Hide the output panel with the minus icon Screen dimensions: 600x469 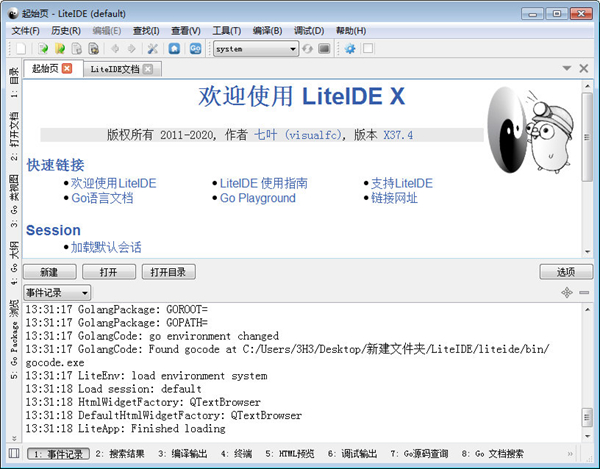tap(584, 293)
